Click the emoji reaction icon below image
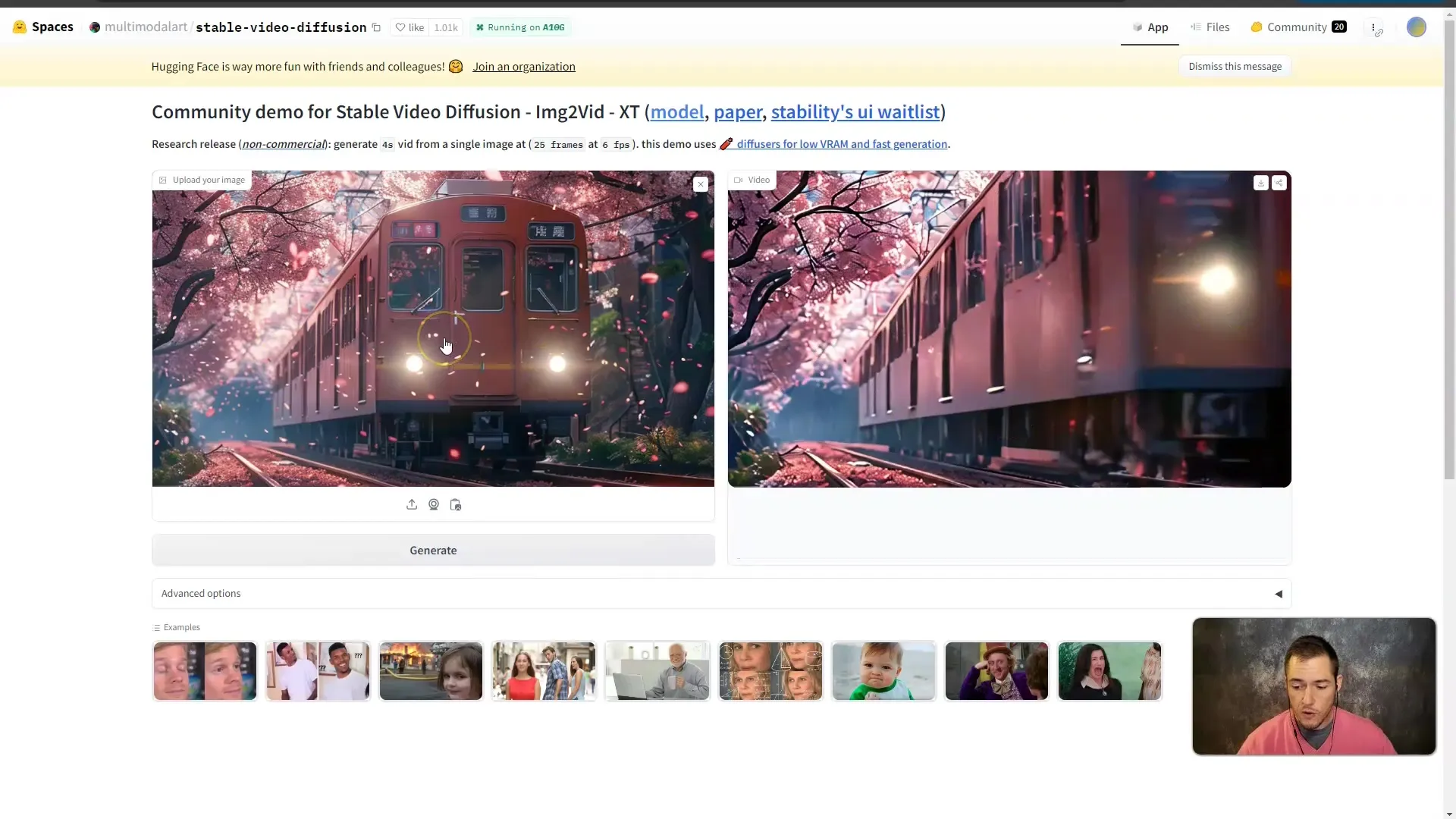This screenshot has width=1456, height=819. coord(434,504)
